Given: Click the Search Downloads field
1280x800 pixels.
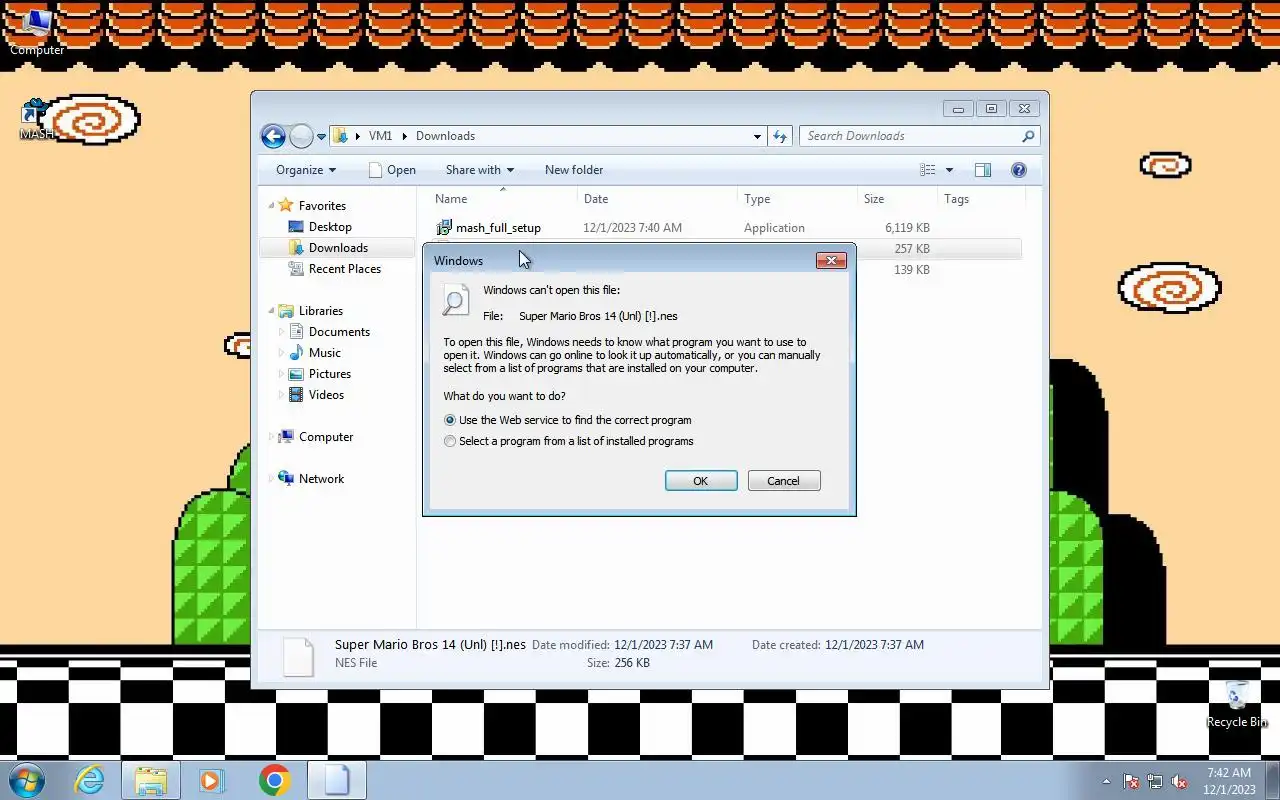Looking at the screenshot, I should click(919, 136).
